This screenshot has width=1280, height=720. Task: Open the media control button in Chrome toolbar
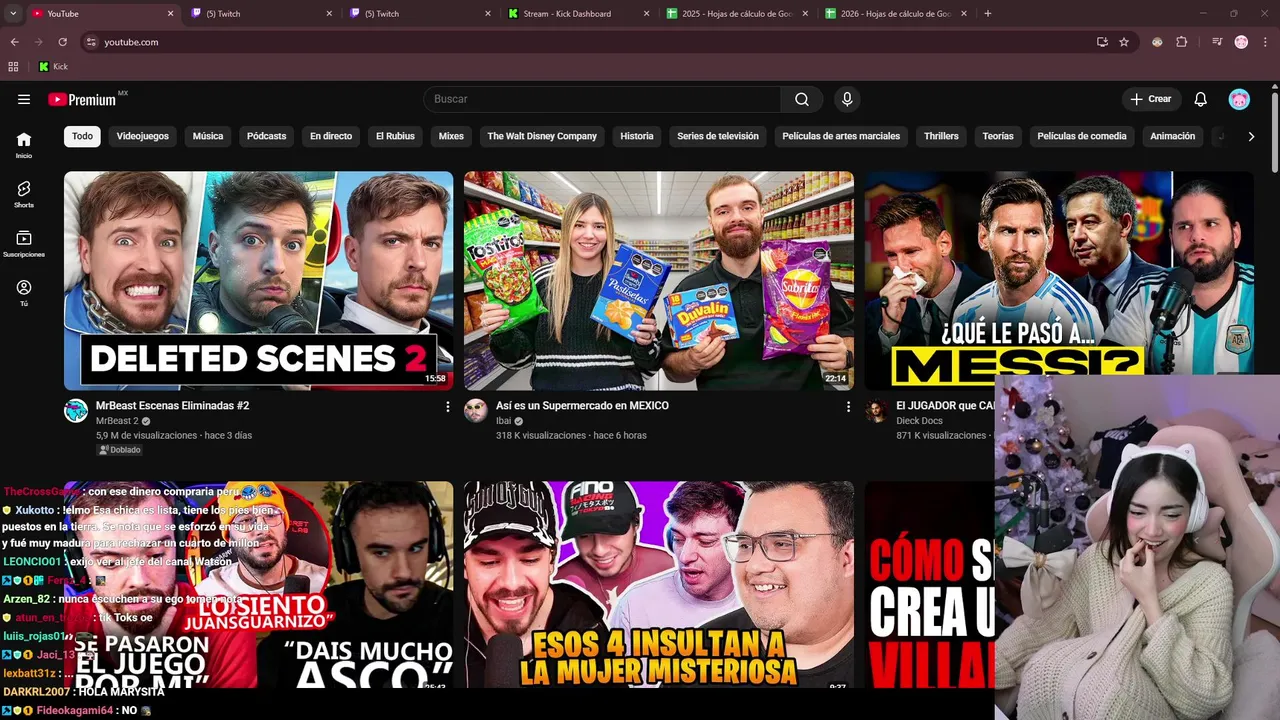point(1217,42)
